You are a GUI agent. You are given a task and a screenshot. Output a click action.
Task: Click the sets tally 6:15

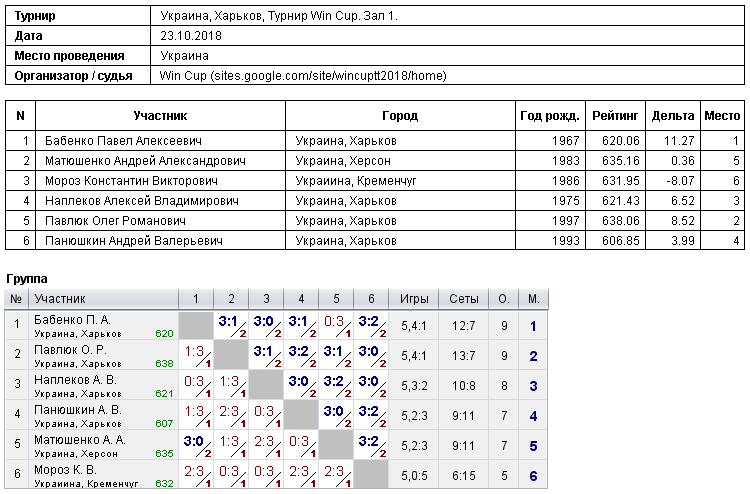[x=463, y=476]
